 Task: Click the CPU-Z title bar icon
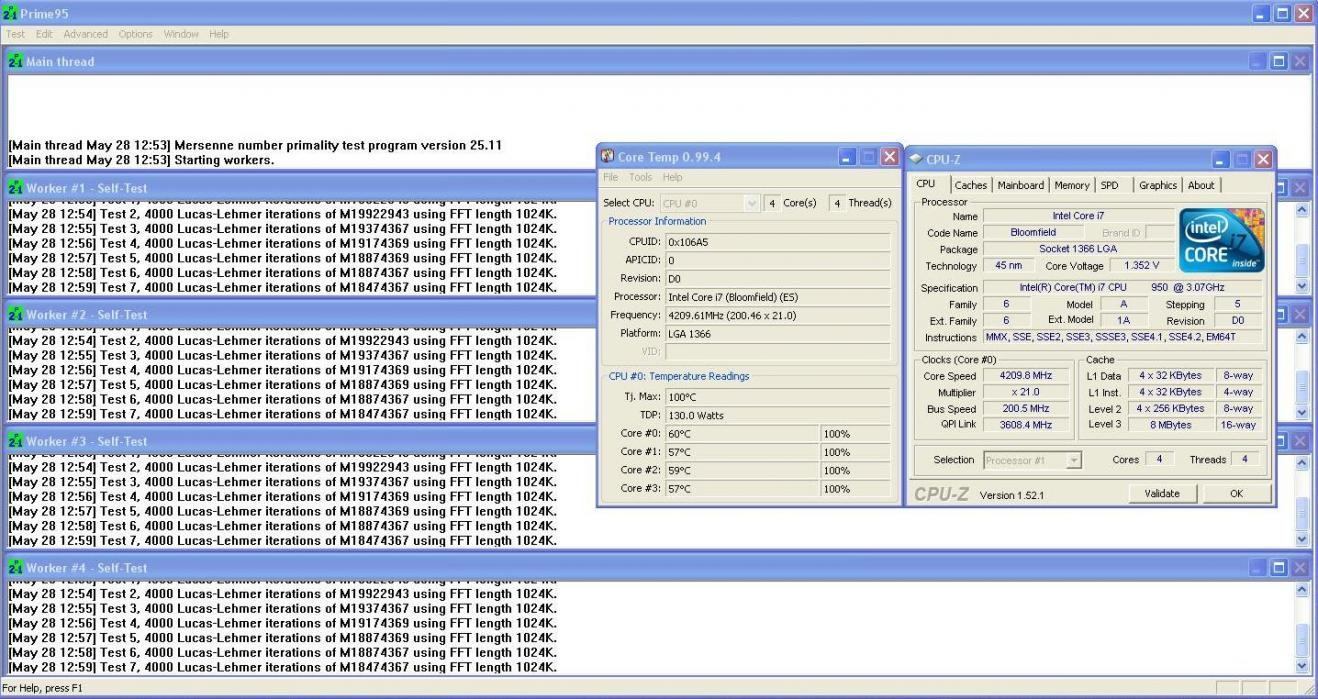click(915, 159)
